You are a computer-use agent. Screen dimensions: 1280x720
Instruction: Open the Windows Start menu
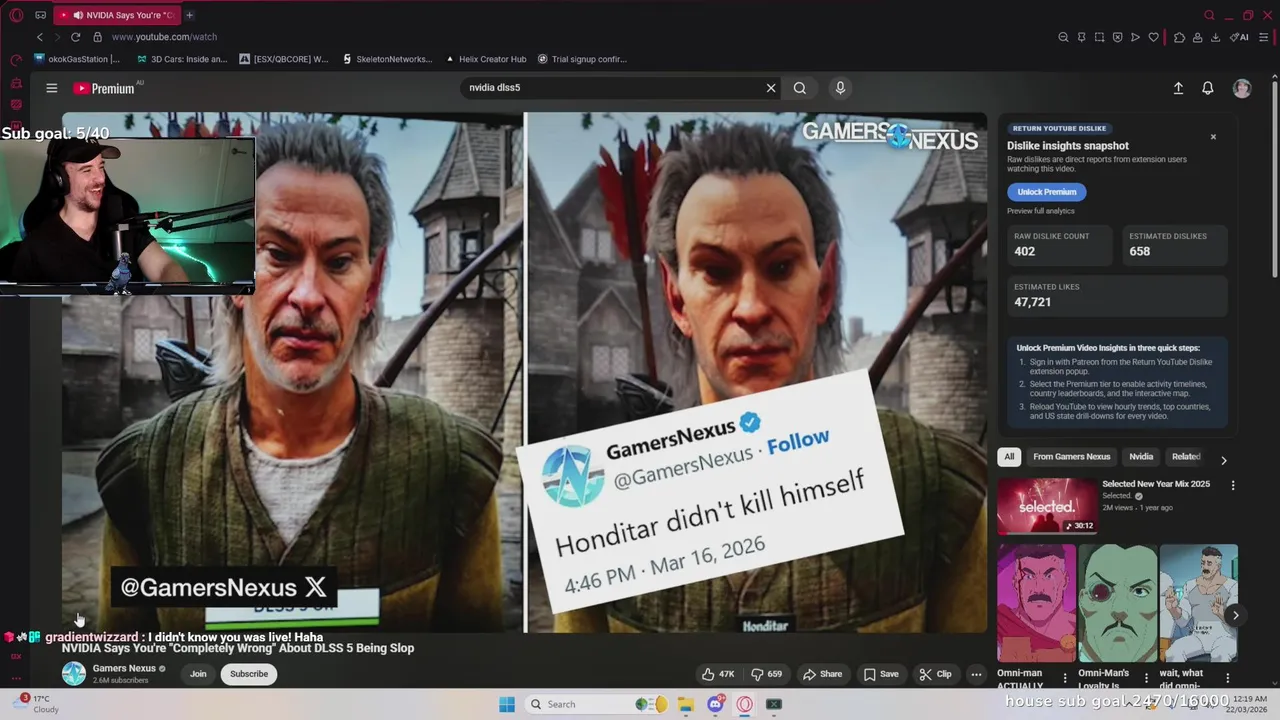pos(507,704)
